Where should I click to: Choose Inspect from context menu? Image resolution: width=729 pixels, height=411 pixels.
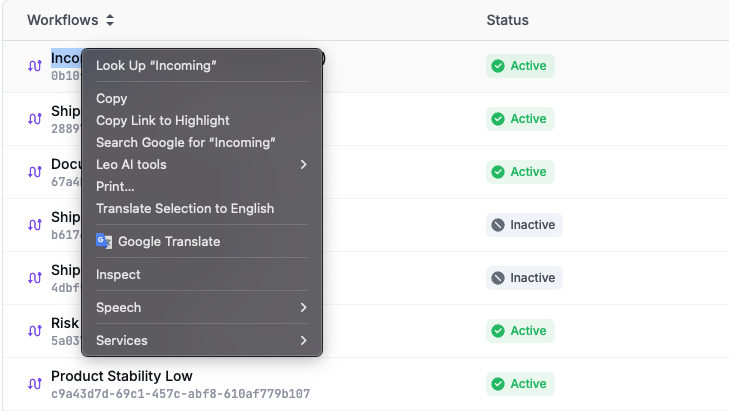click(202, 274)
